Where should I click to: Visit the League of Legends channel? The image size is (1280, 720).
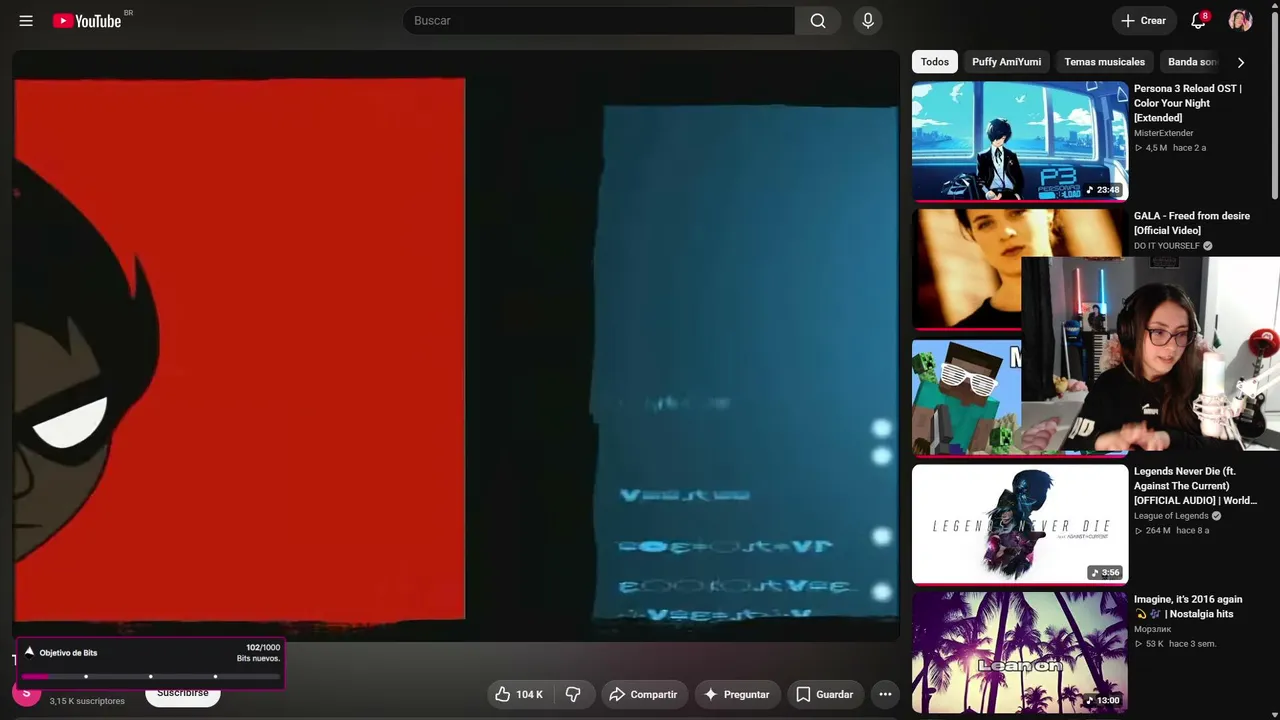(x=1171, y=516)
